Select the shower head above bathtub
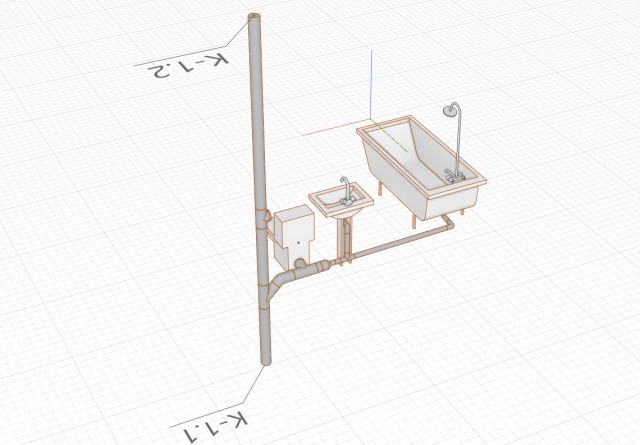The width and height of the screenshot is (640, 445). (450, 110)
